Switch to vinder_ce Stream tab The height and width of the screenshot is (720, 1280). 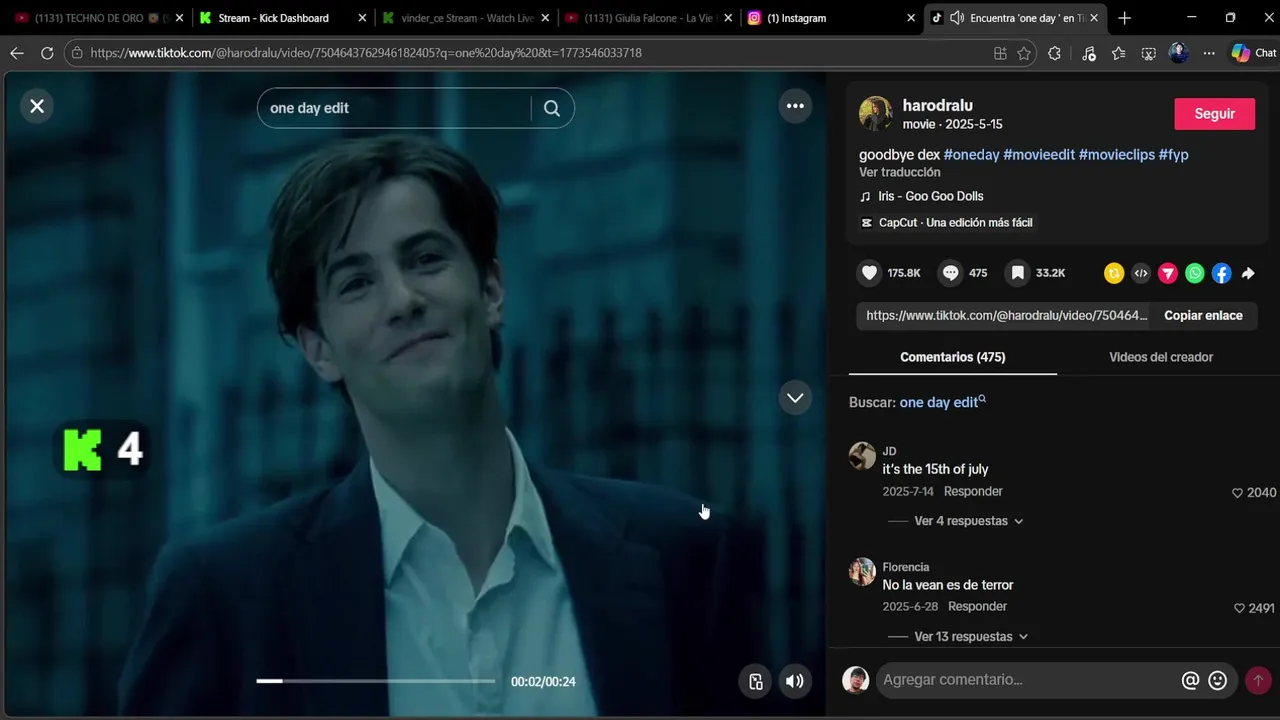[467, 18]
